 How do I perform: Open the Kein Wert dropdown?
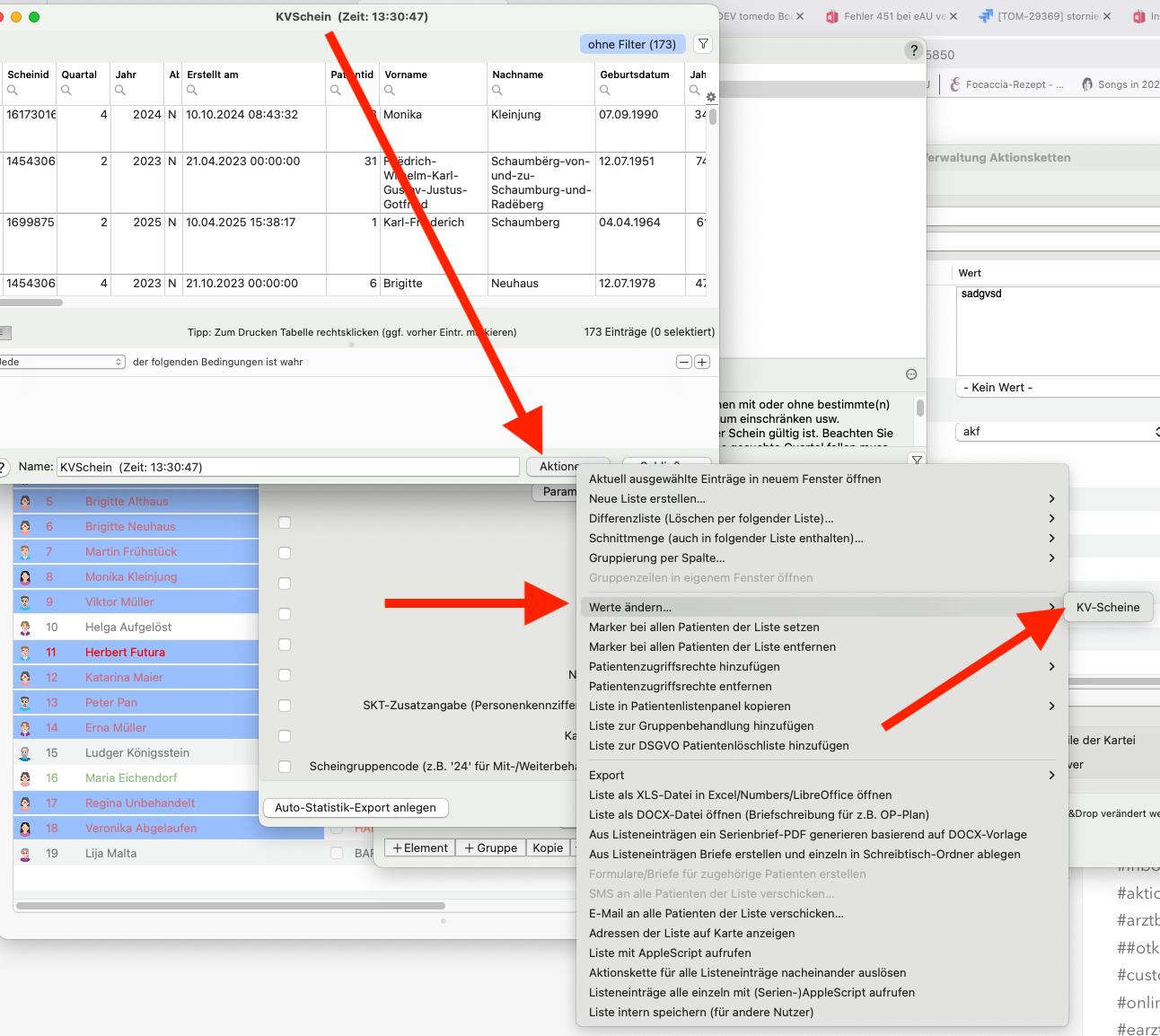coord(1058,388)
